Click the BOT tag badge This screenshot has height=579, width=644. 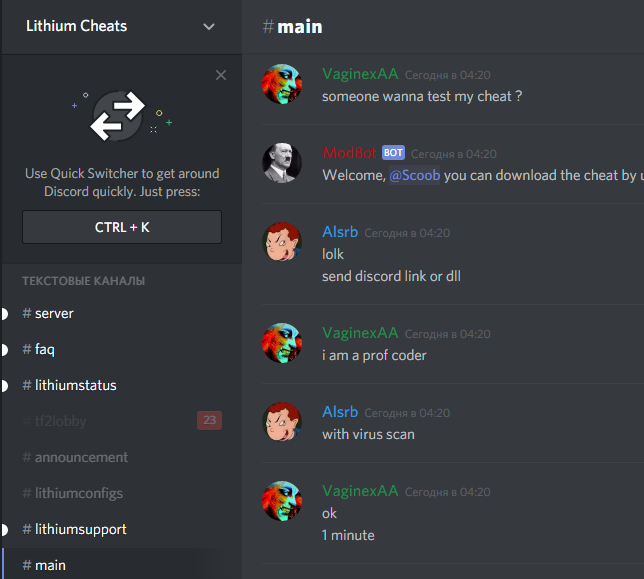(393, 153)
